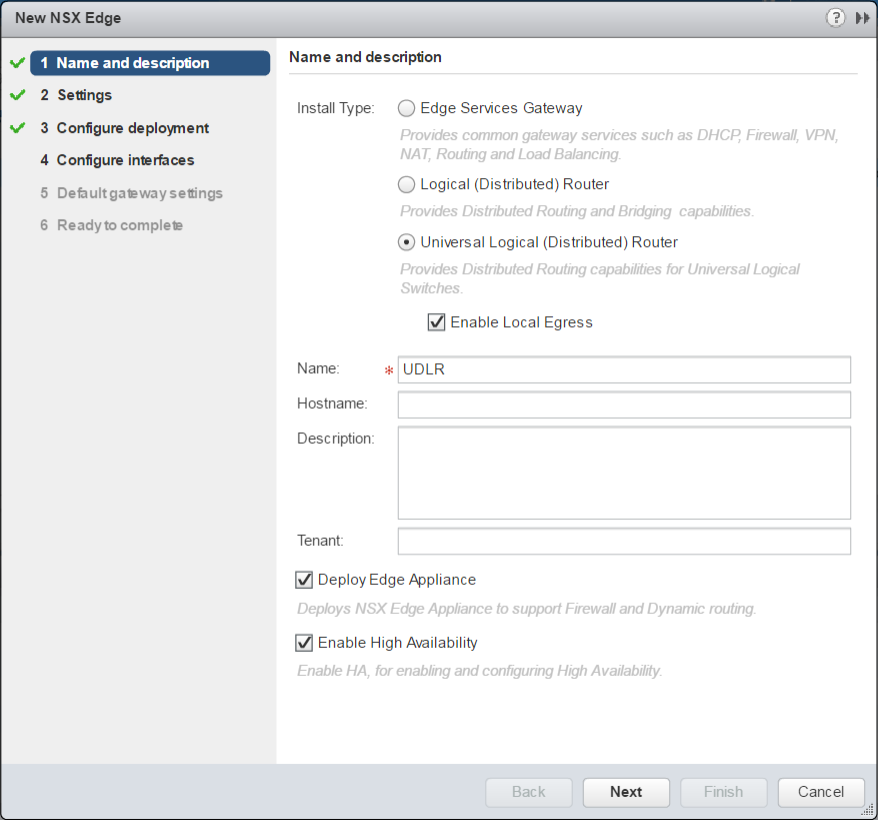This screenshot has height=820, width=878.
Task: Open the help question mark icon
Action: point(836,18)
